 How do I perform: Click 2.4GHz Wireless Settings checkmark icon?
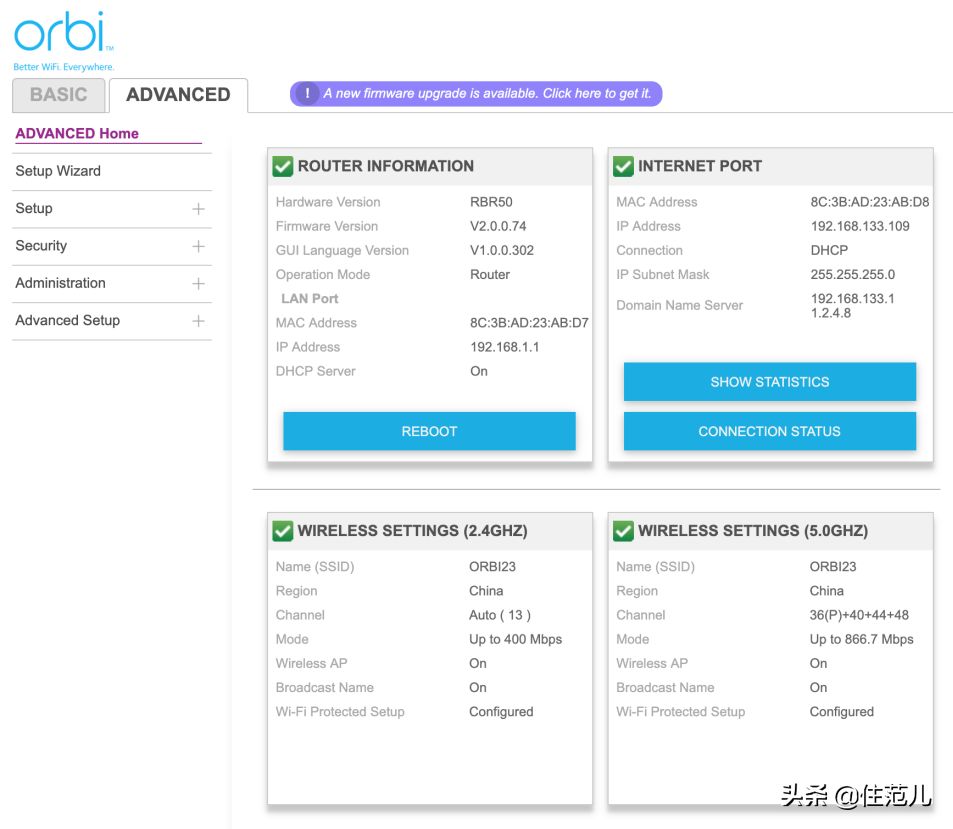(x=283, y=531)
